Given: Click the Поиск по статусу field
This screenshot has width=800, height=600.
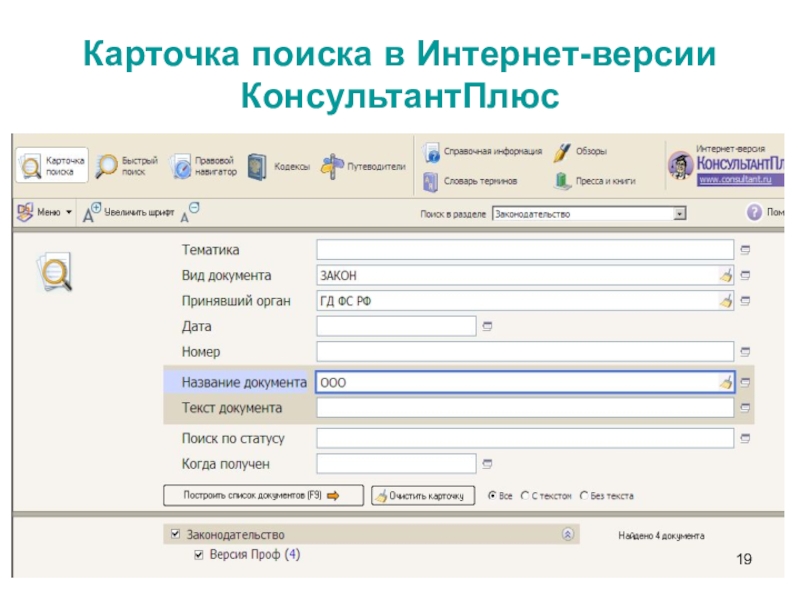Looking at the screenshot, I should click(525, 438).
